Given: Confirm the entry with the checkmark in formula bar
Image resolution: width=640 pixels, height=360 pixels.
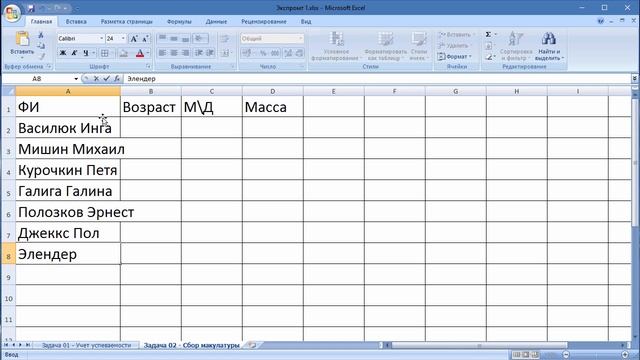Looking at the screenshot, I should [107, 78].
